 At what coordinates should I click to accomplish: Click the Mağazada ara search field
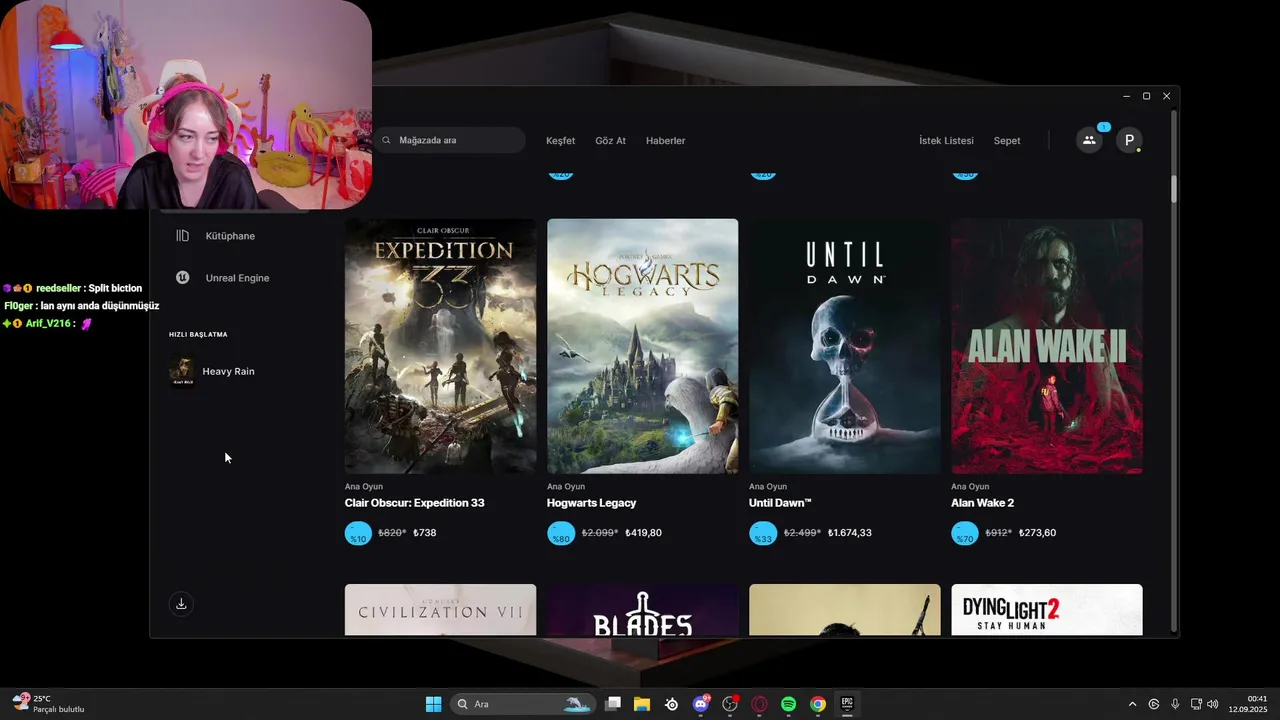click(450, 140)
